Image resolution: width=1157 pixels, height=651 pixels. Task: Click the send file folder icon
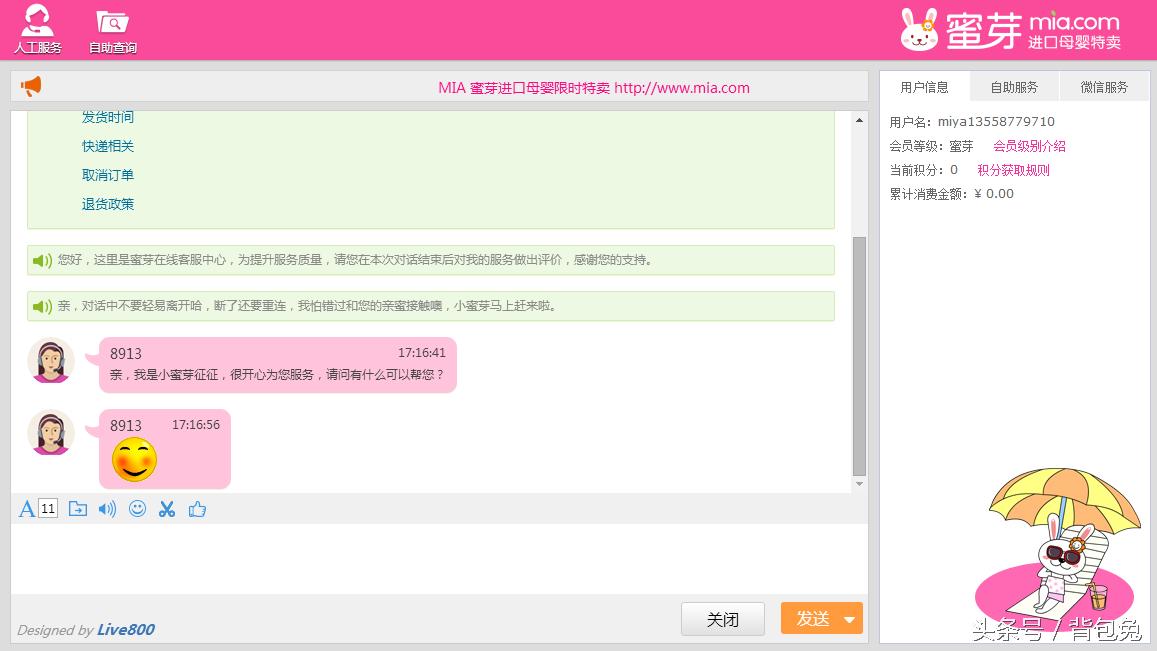(x=77, y=509)
